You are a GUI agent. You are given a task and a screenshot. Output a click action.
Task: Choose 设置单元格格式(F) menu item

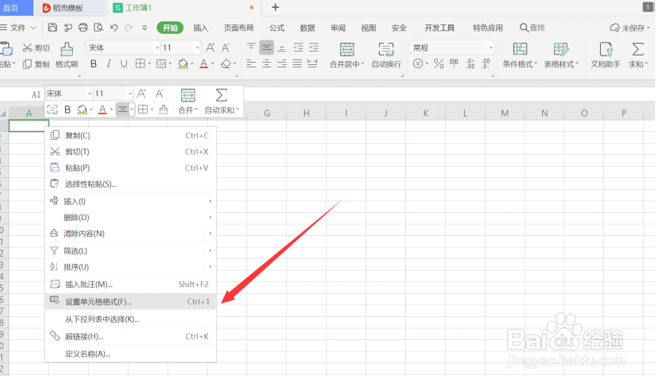pos(131,302)
